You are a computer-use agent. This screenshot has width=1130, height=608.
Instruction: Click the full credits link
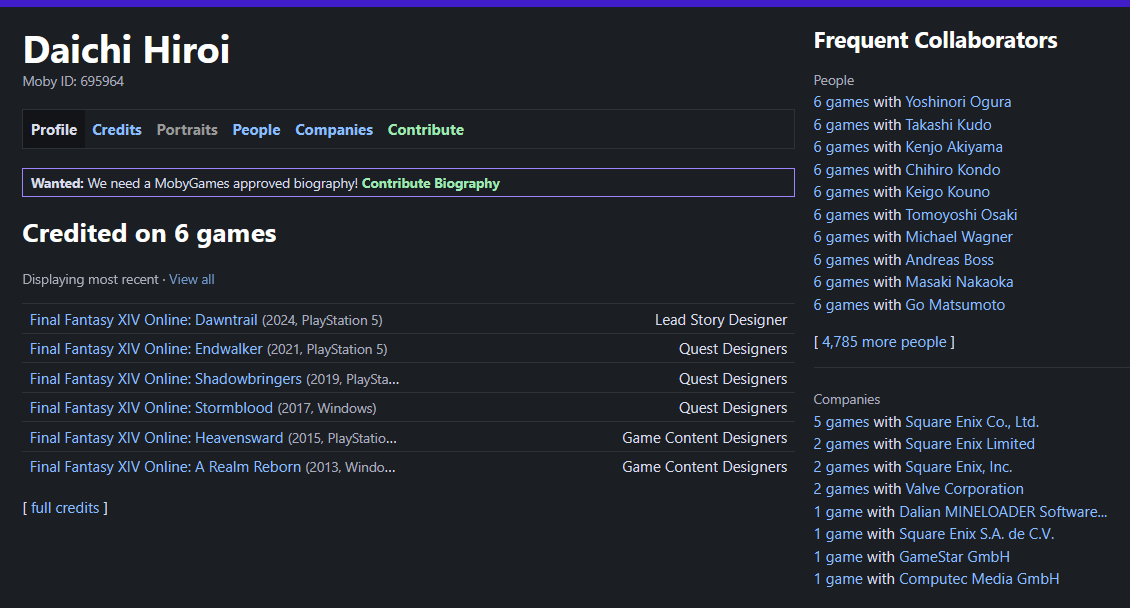pos(65,508)
